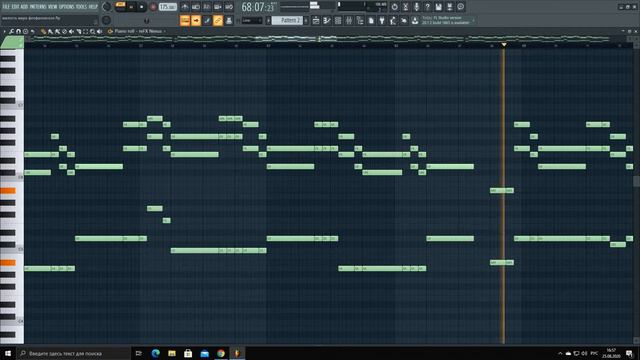Select the Paint brush tool in piano roll

pyautogui.click(x=50, y=31)
